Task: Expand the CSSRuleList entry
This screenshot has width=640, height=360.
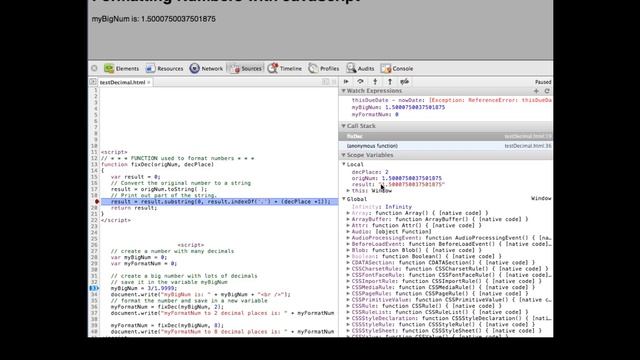Action: click(348, 312)
